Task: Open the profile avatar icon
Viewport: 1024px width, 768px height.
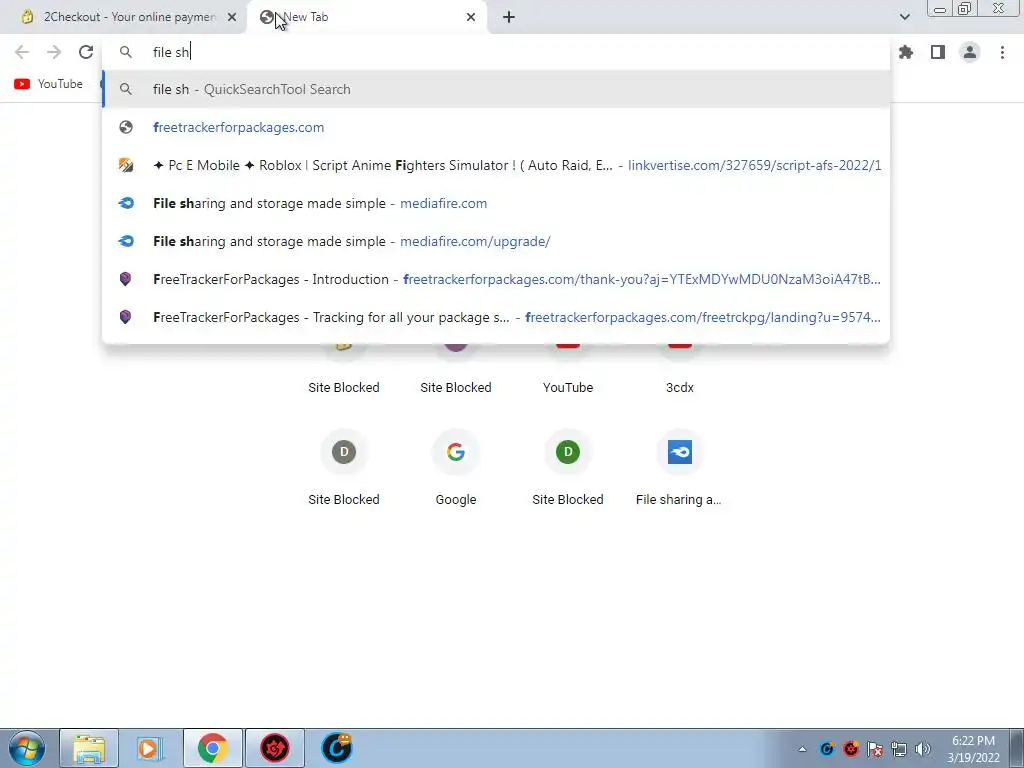Action: 970,52
